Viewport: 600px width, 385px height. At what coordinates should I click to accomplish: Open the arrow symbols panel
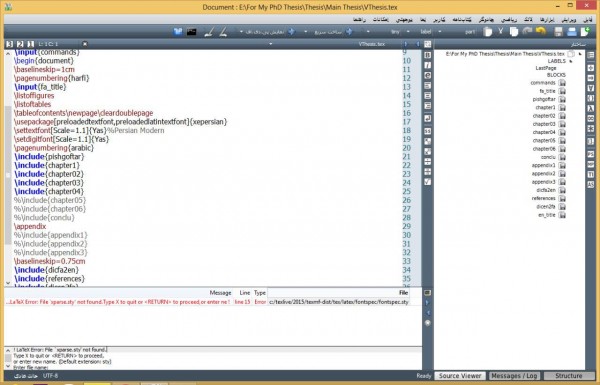[590, 78]
